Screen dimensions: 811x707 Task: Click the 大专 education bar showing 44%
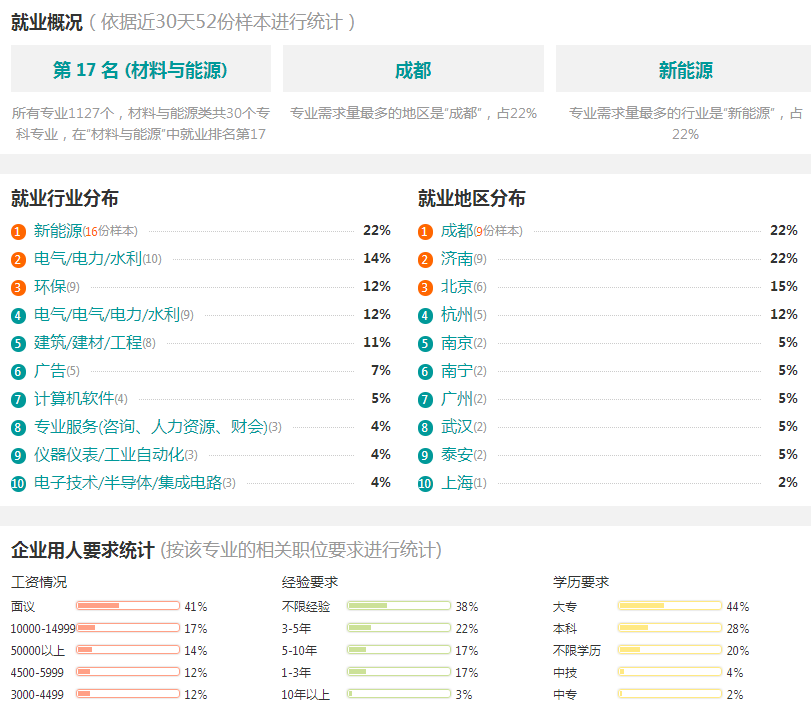tap(670, 606)
